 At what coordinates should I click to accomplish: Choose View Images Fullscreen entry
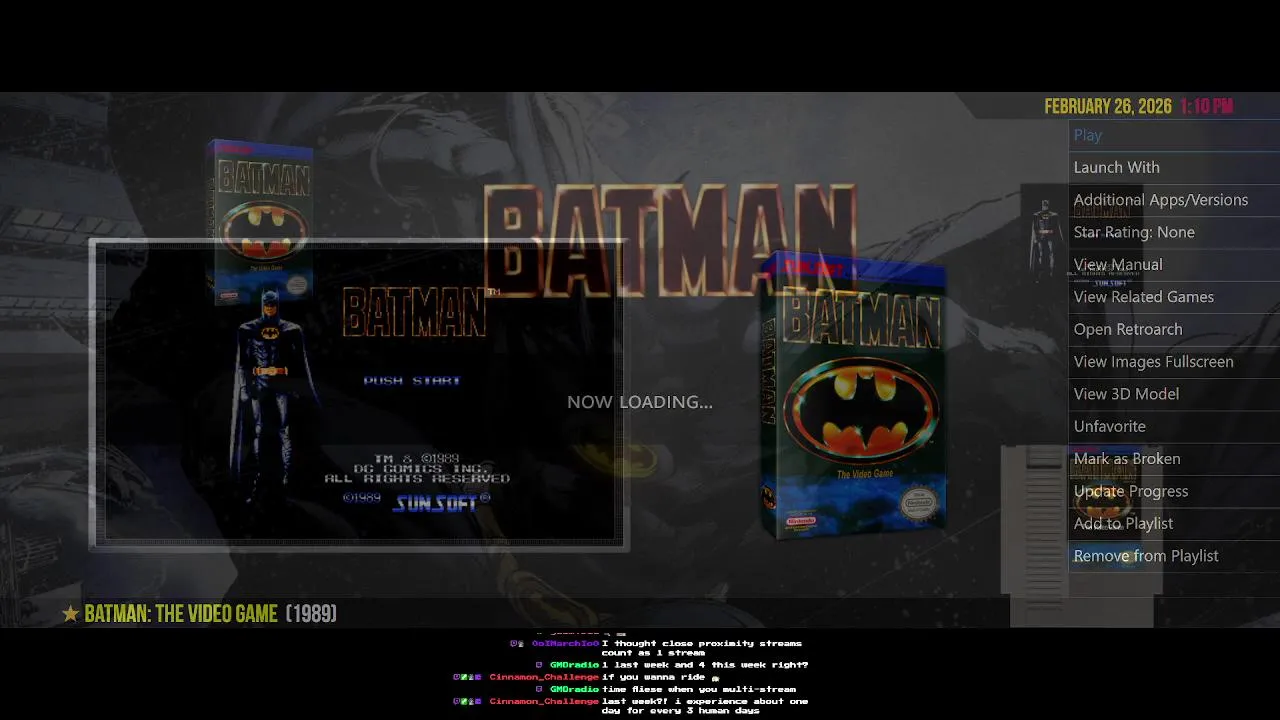[x=1174, y=362]
